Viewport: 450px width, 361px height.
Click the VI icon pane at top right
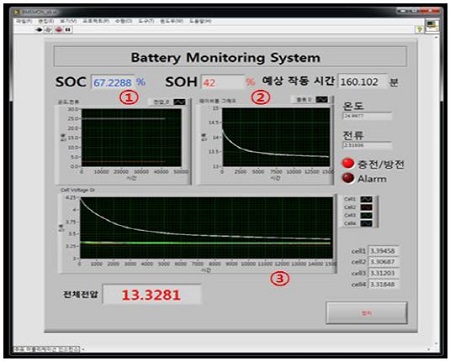432,25
